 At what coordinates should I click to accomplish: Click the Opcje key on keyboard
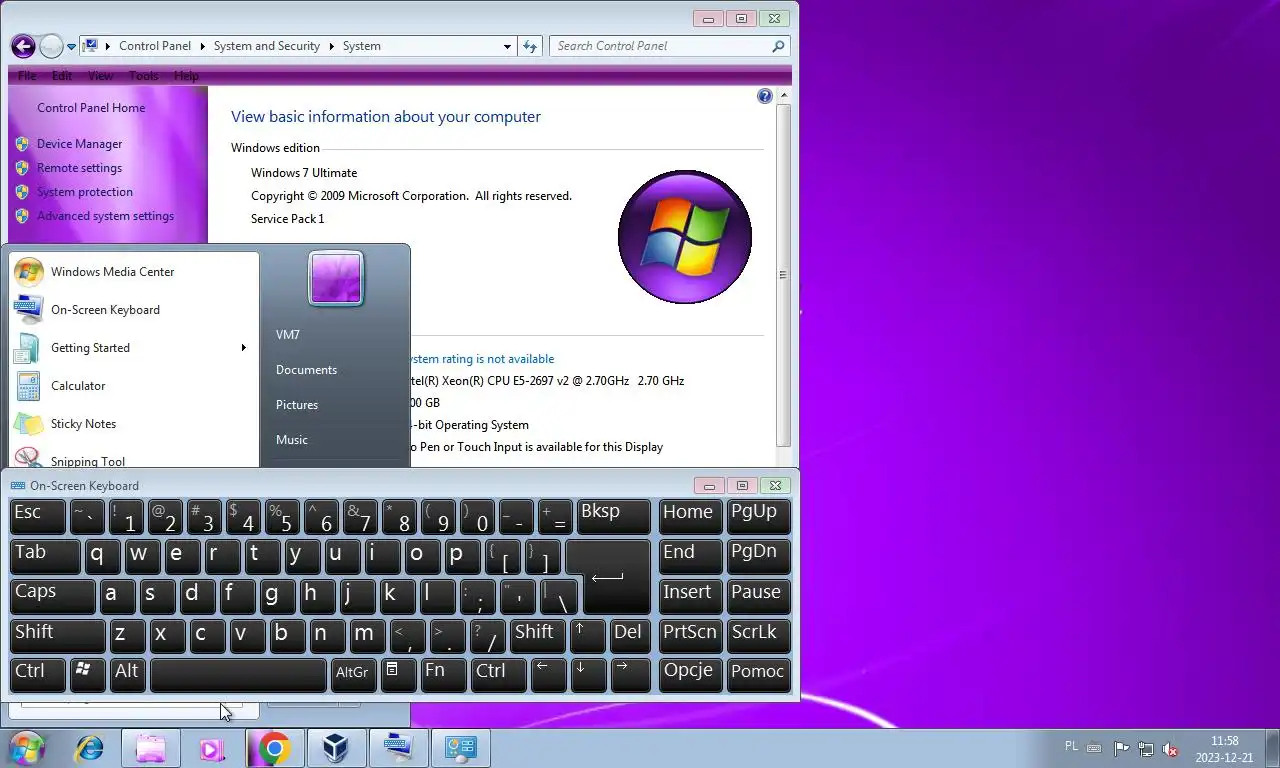click(x=690, y=674)
